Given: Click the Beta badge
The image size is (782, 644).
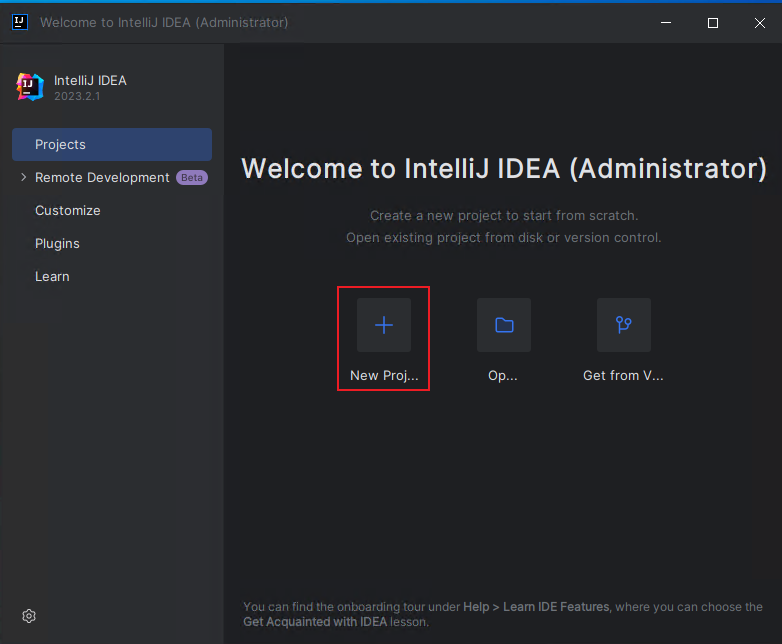Looking at the screenshot, I should tap(192, 178).
